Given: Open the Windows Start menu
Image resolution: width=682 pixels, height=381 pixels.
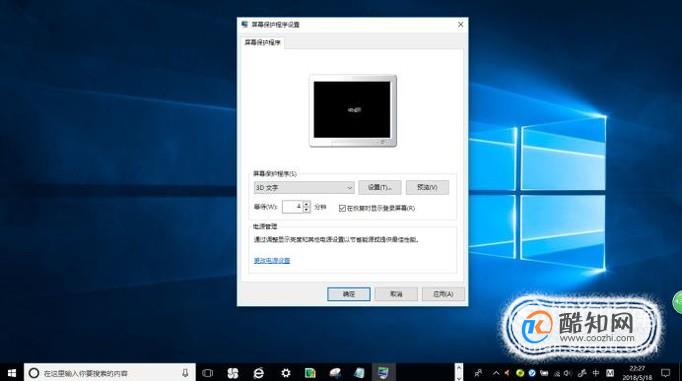Looking at the screenshot, I should pyautogui.click(x=12, y=373).
